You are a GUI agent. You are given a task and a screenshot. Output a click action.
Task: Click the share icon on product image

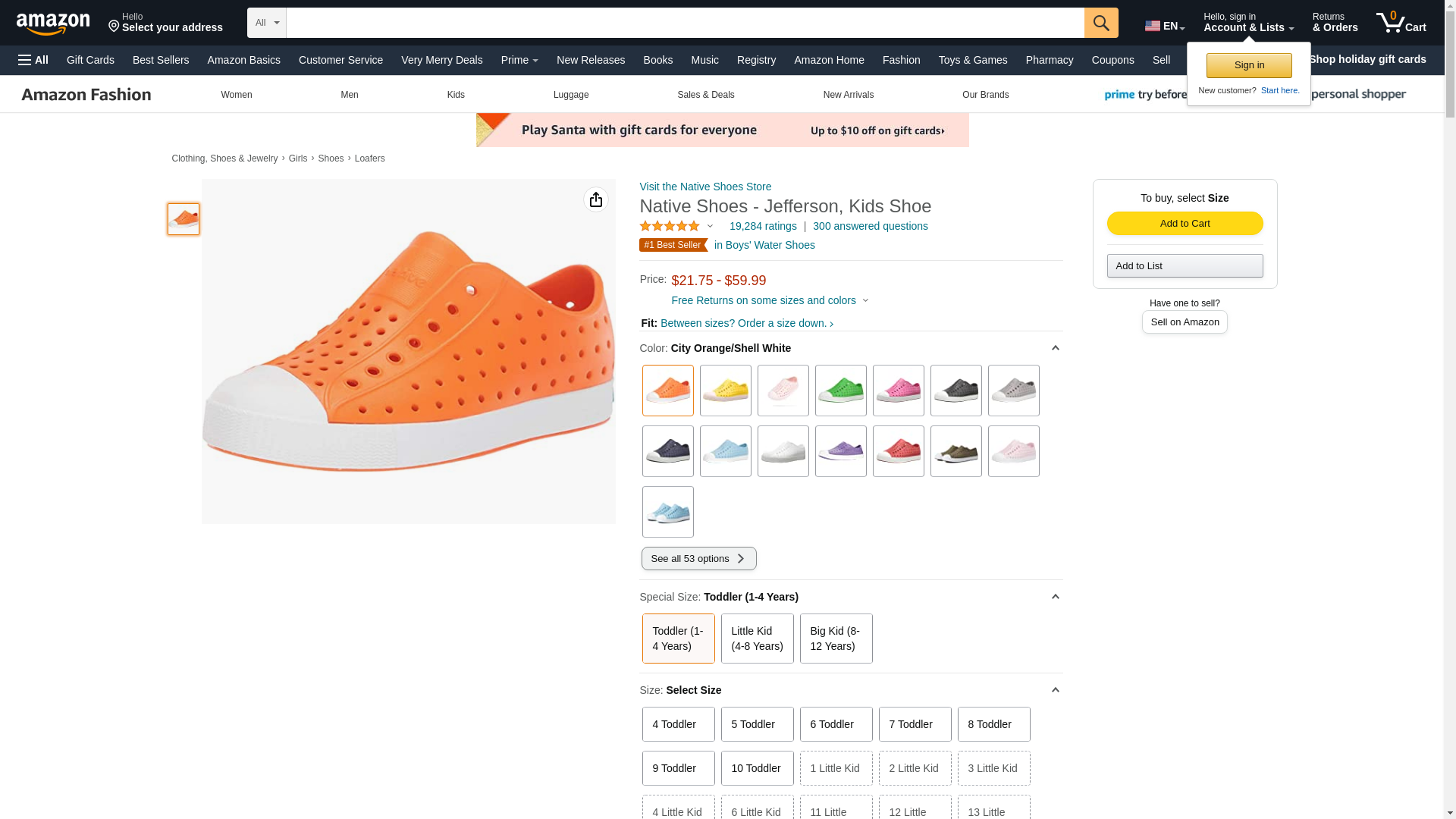coord(595,199)
